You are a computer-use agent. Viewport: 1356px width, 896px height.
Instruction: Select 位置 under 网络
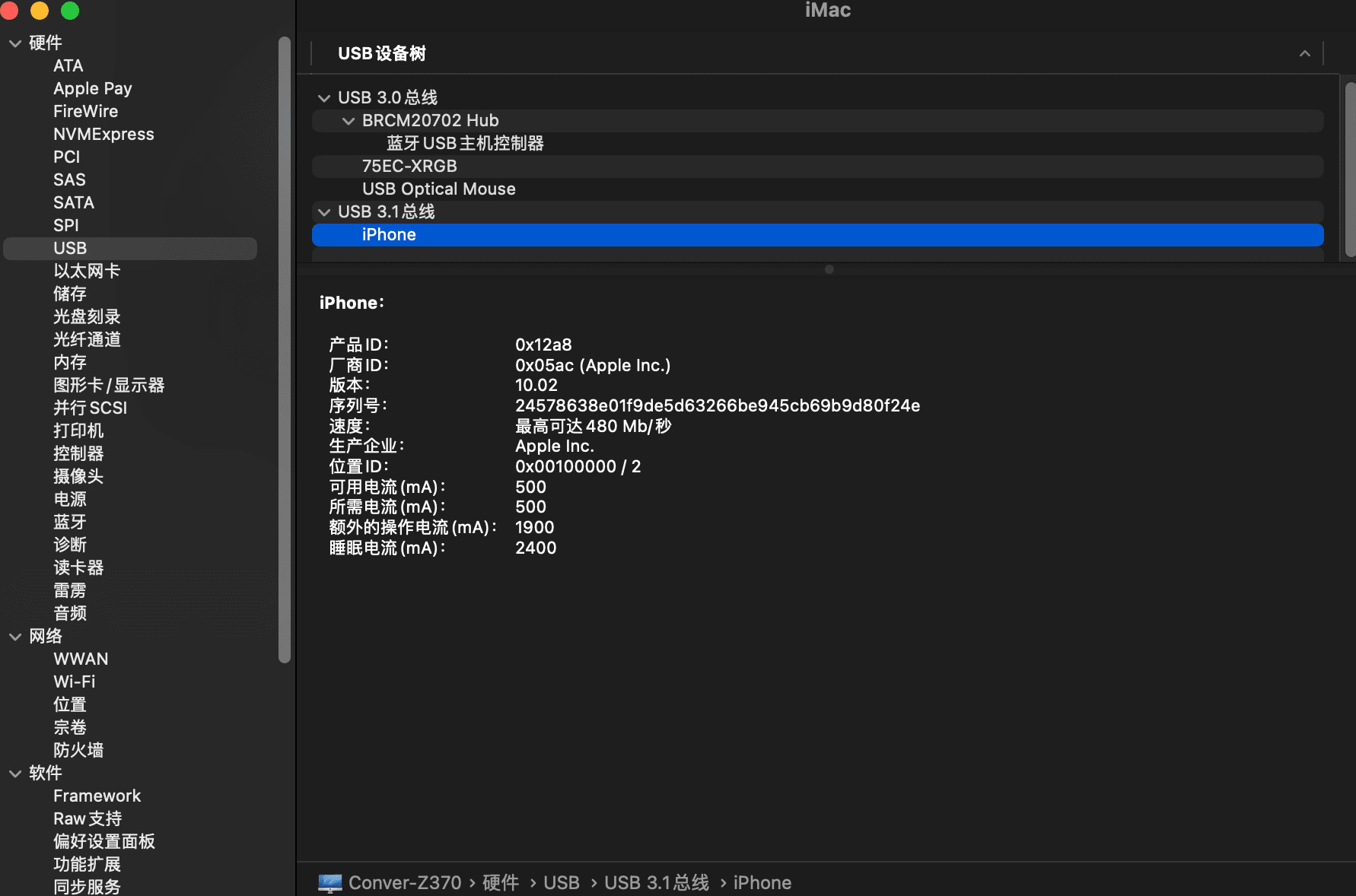[70, 705]
